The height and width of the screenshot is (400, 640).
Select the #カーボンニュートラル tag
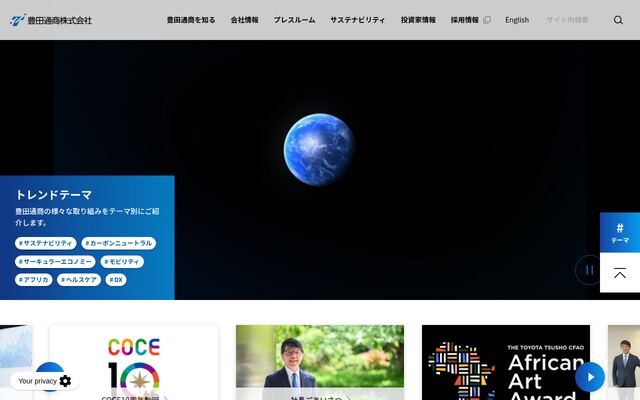tap(119, 243)
